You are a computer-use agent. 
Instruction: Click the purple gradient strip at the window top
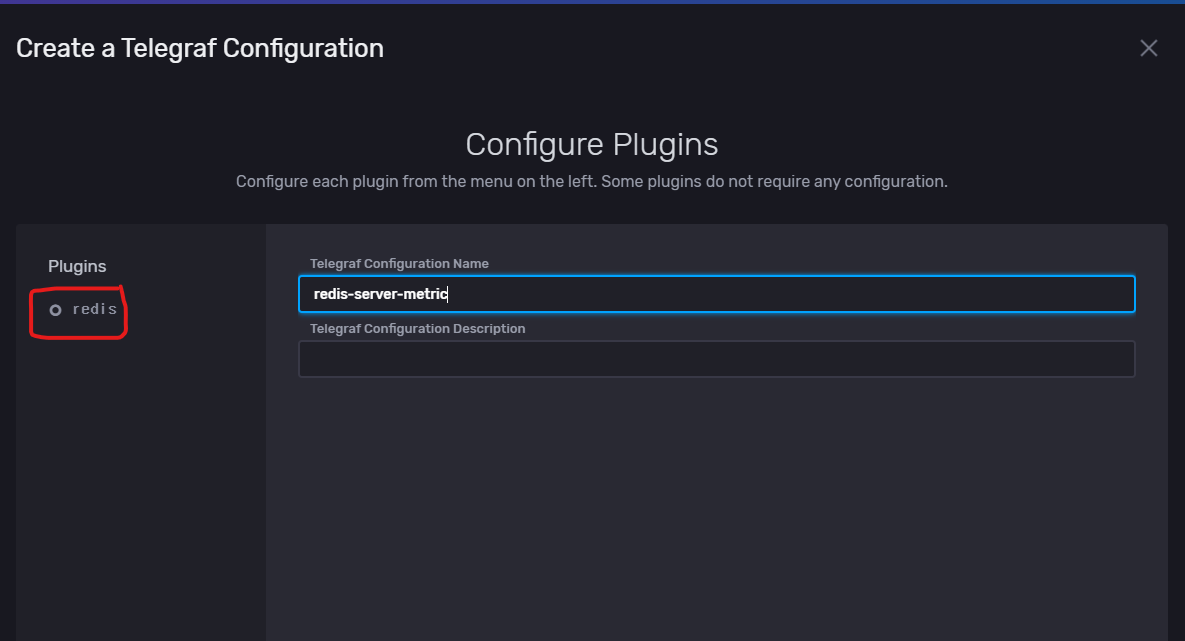[592, 2]
